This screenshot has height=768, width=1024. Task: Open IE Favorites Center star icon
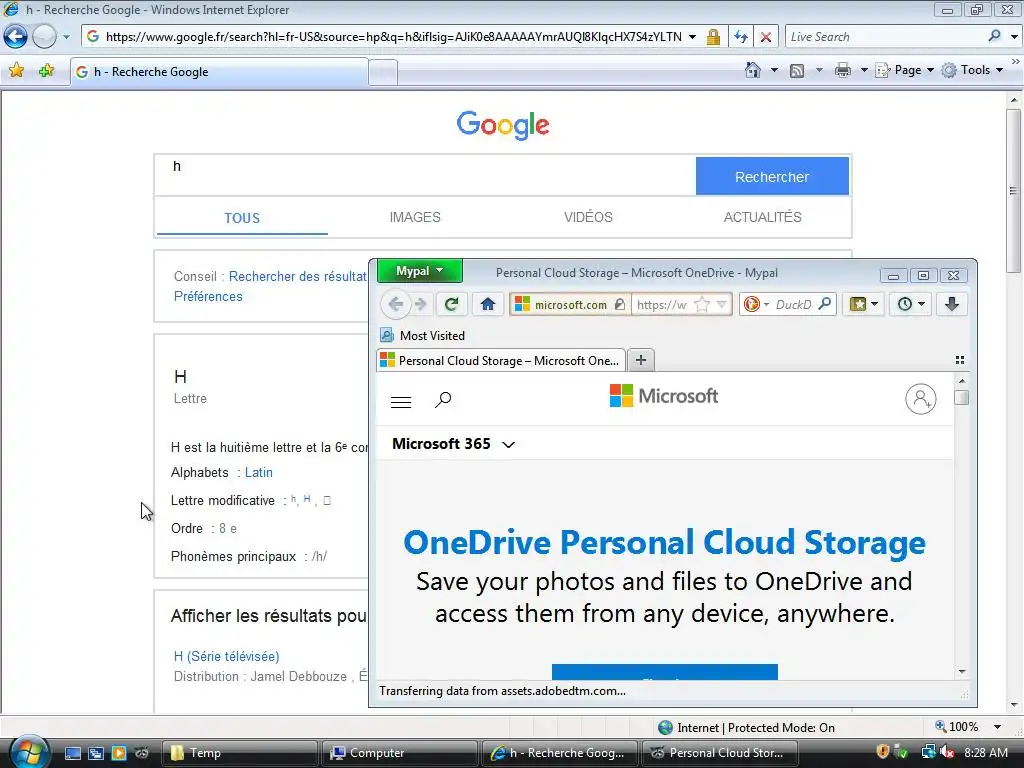16,71
